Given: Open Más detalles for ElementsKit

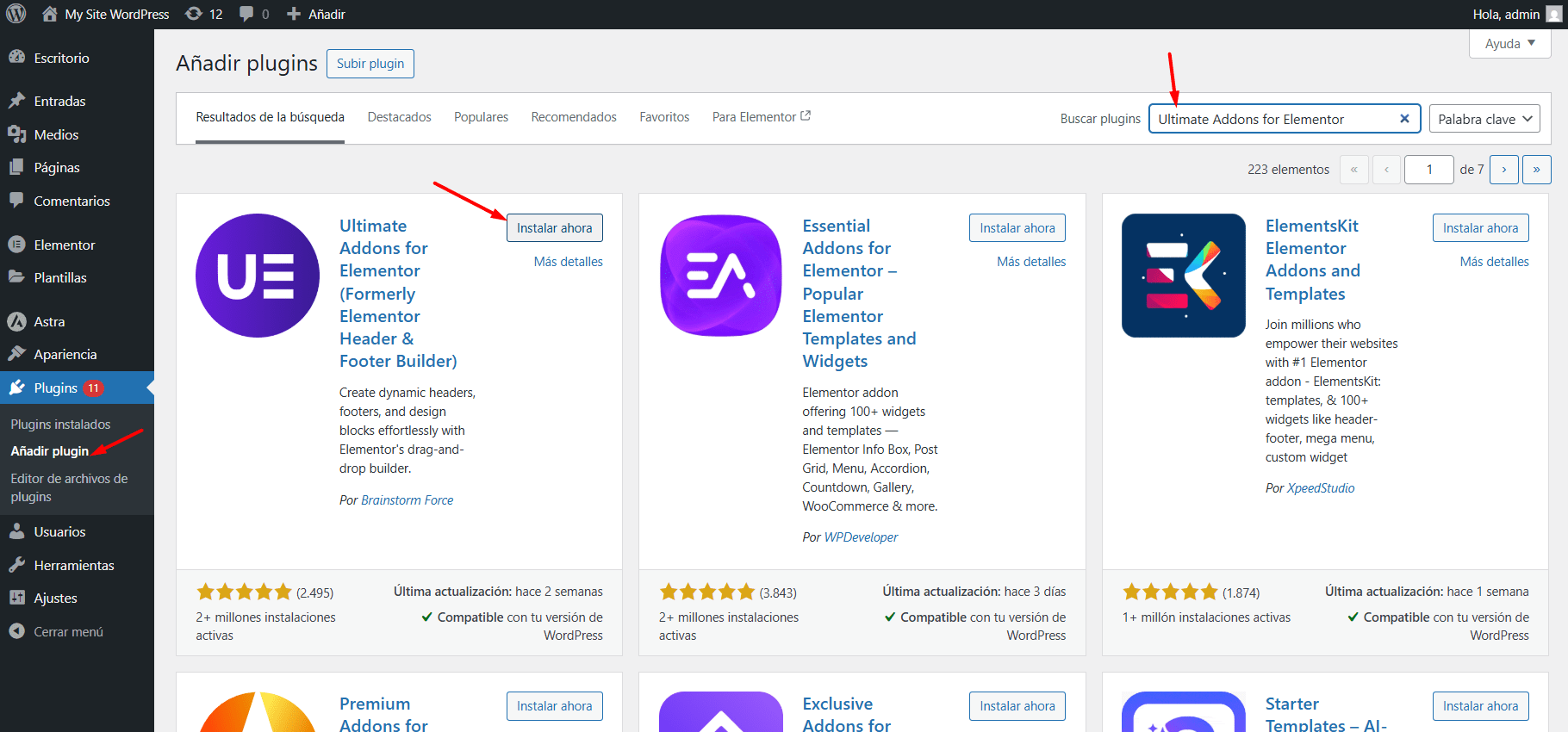Looking at the screenshot, I should [1495, 262].
